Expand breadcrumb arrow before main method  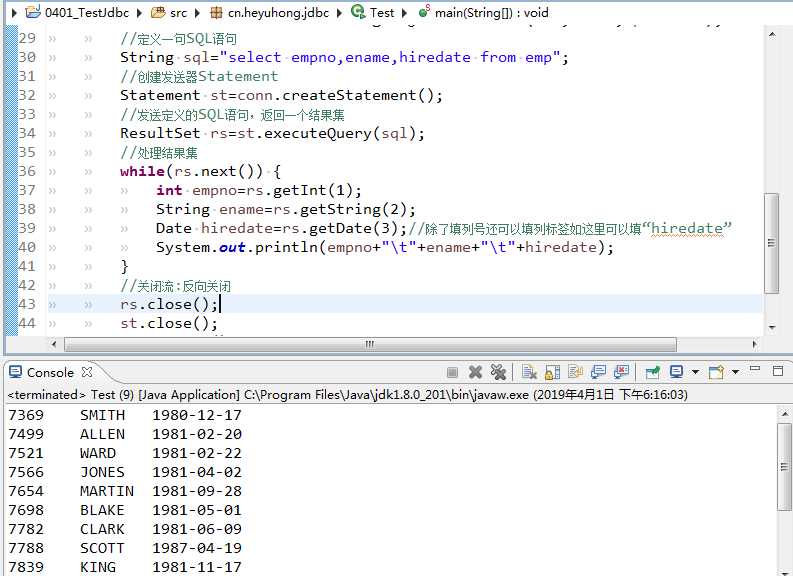point(404,13)
